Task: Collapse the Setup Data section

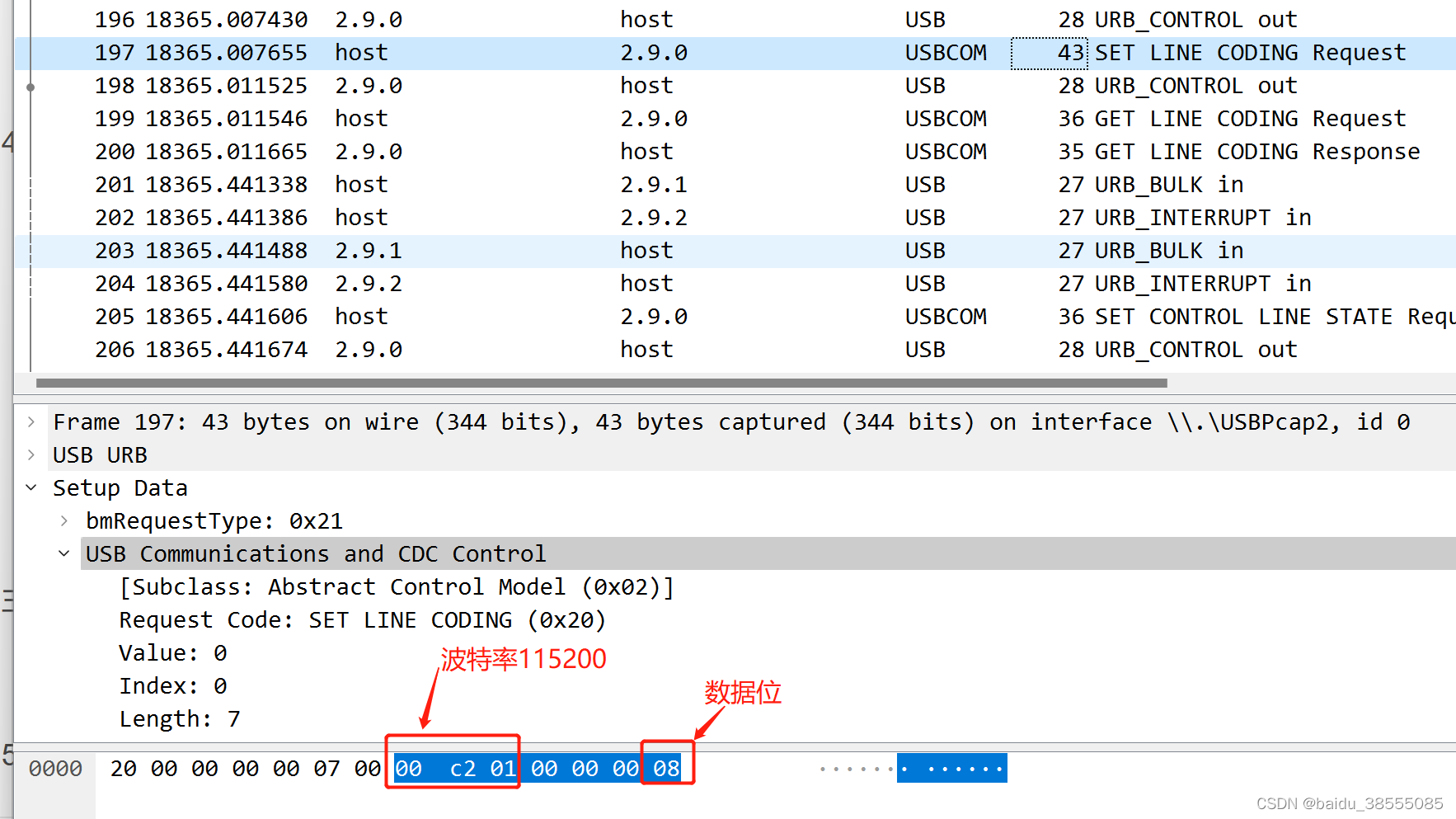Action: (x=31, y=487)
